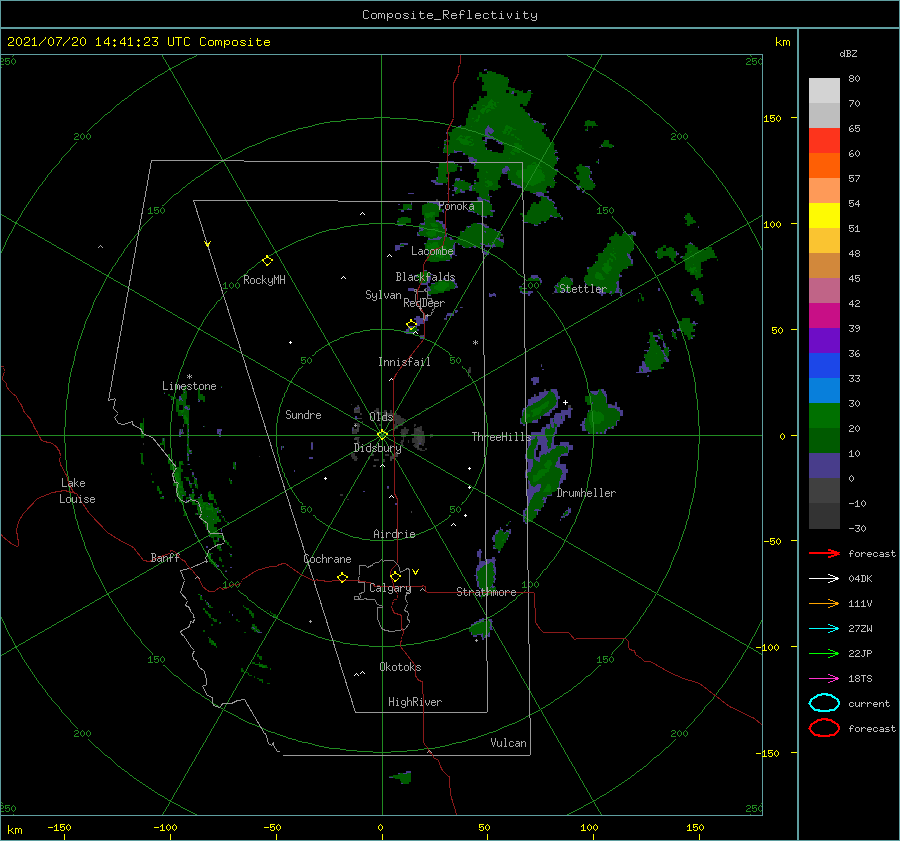Click the Lacombe town label
Screen dimensions: 900x841
[432, 251]
